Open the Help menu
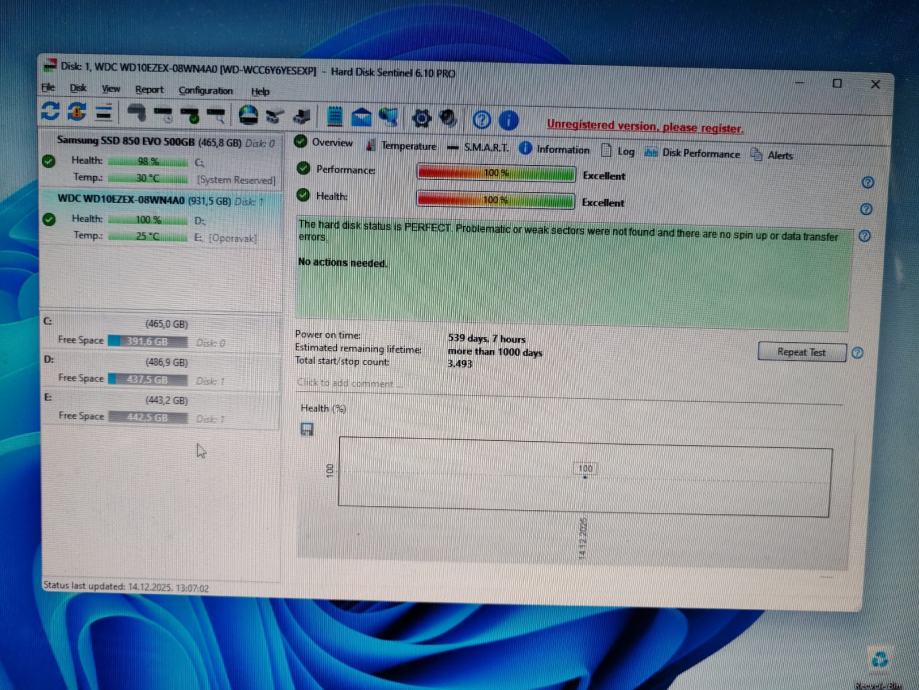This screenshot has height=690, width=919. click(x=260, y=91)
